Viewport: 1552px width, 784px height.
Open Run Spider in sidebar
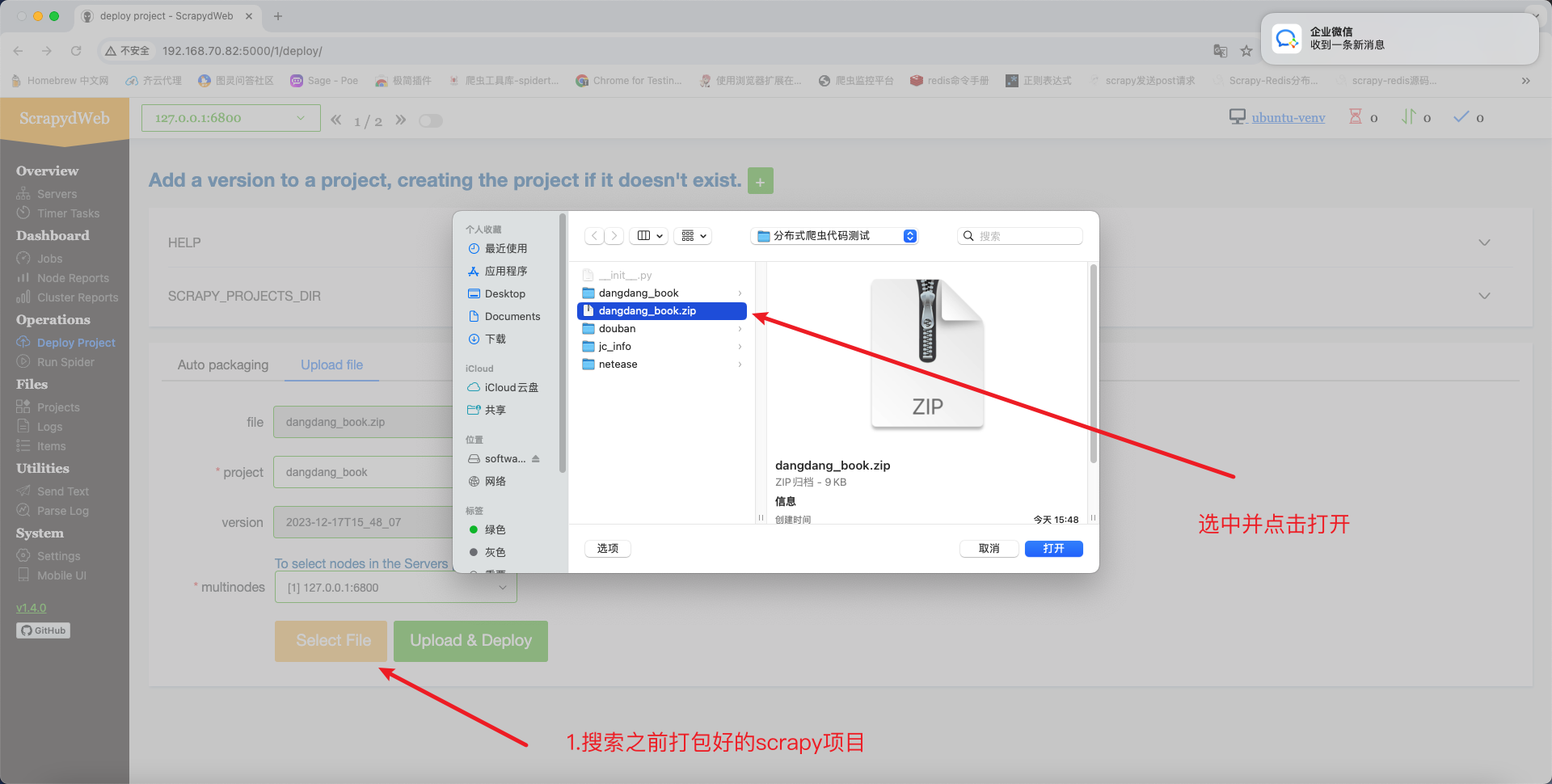pyautogui.click(x=65, y=362)
